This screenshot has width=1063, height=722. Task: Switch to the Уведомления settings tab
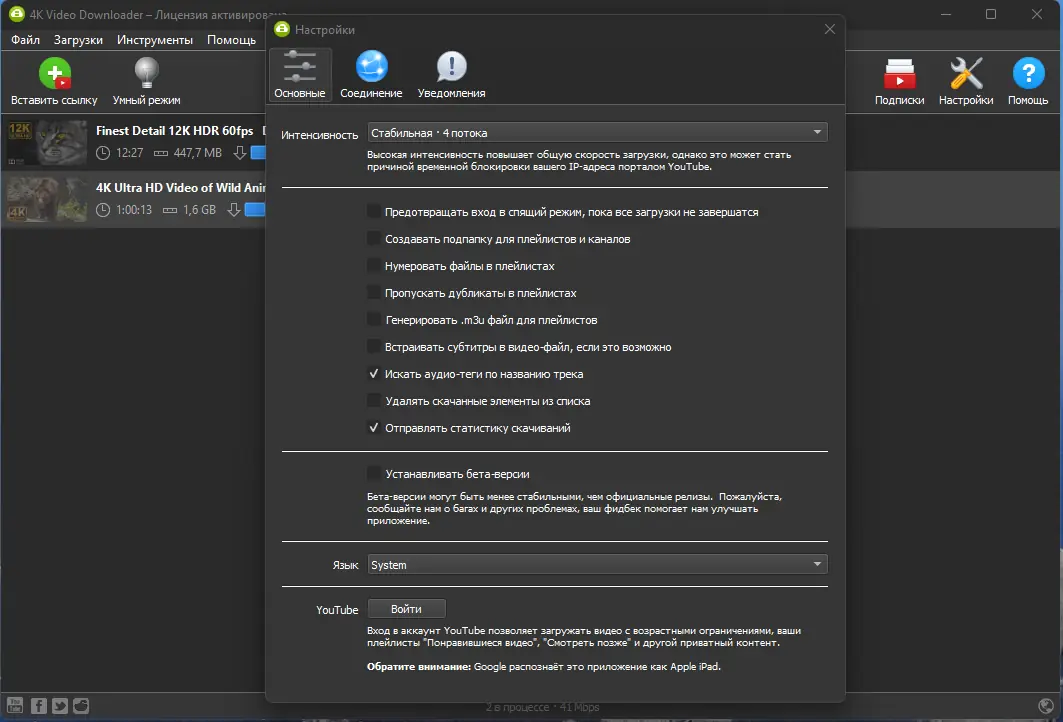coord(452,75)
